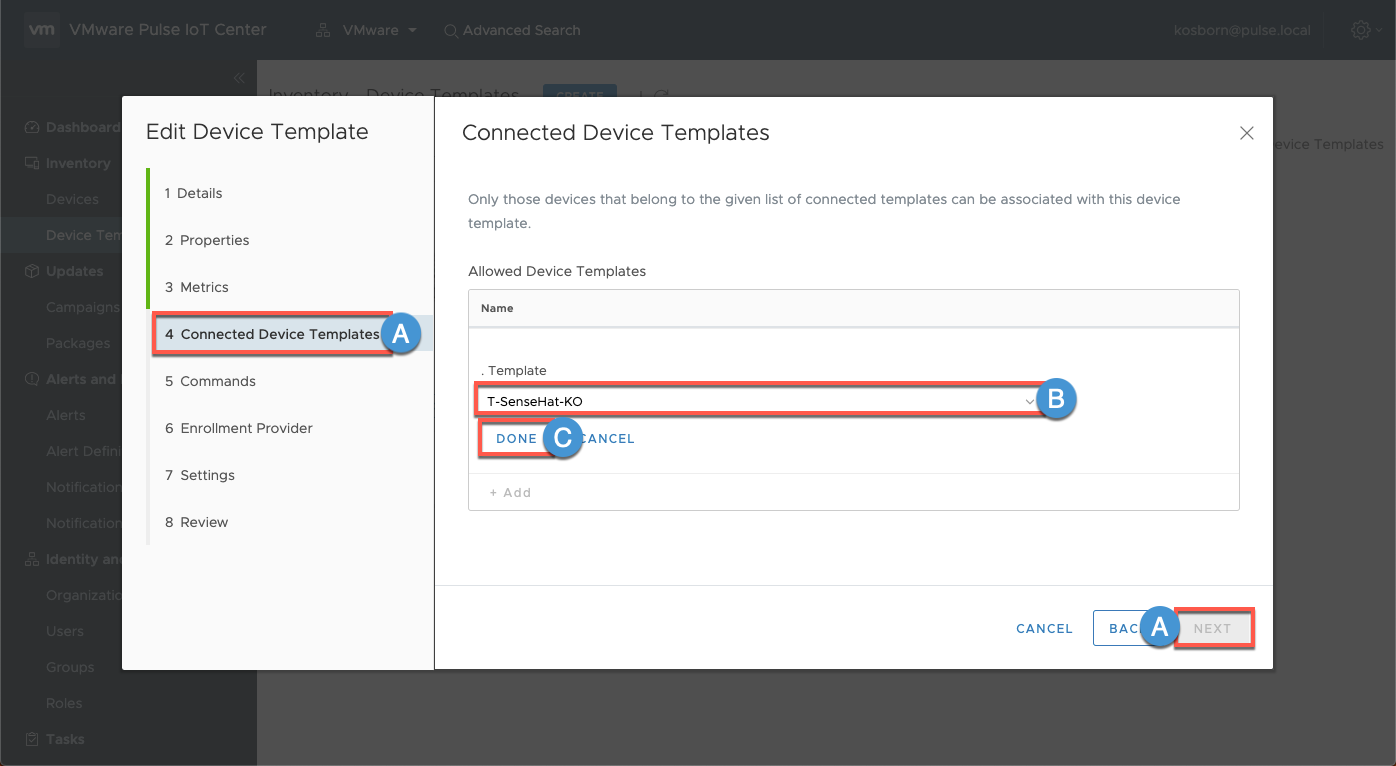The height and width of the screenshot is (766, 1396).
Task: Open Groups in the sidebar
Action: [x=70, y=667]
